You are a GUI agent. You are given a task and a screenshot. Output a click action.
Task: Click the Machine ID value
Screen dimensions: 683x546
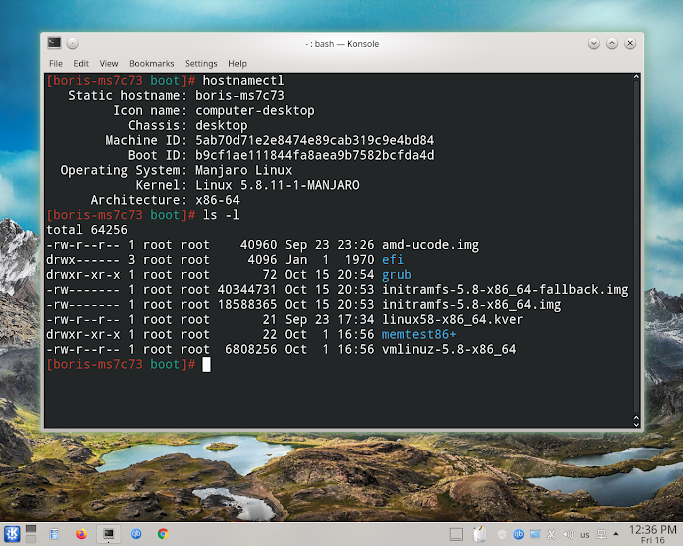click(314, 140)
